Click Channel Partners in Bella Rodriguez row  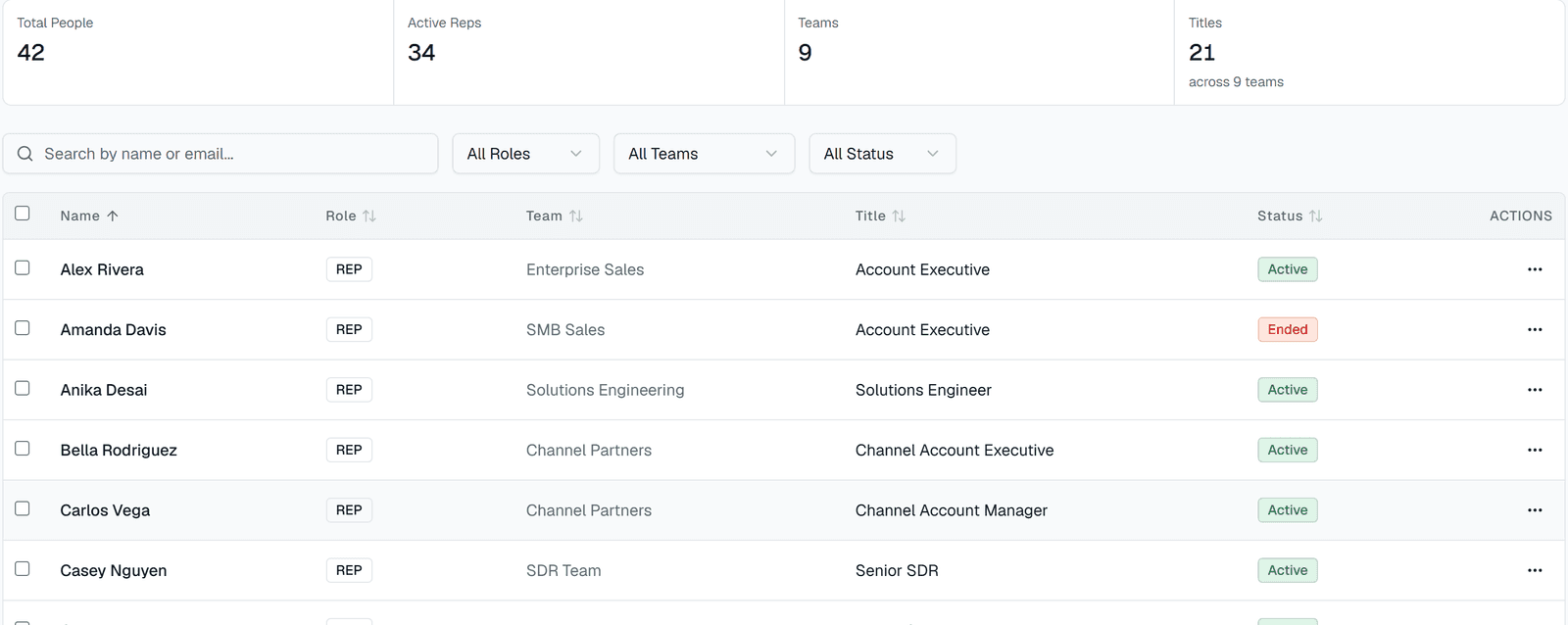coord(589,451)
